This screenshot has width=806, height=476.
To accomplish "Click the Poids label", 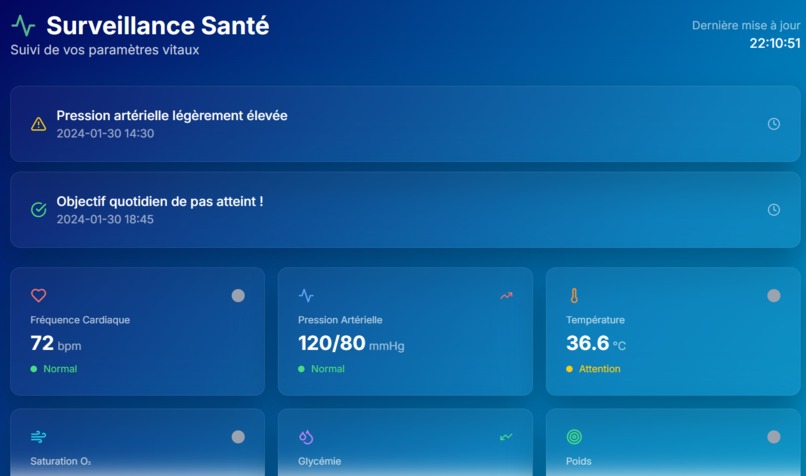I will 579,462.
